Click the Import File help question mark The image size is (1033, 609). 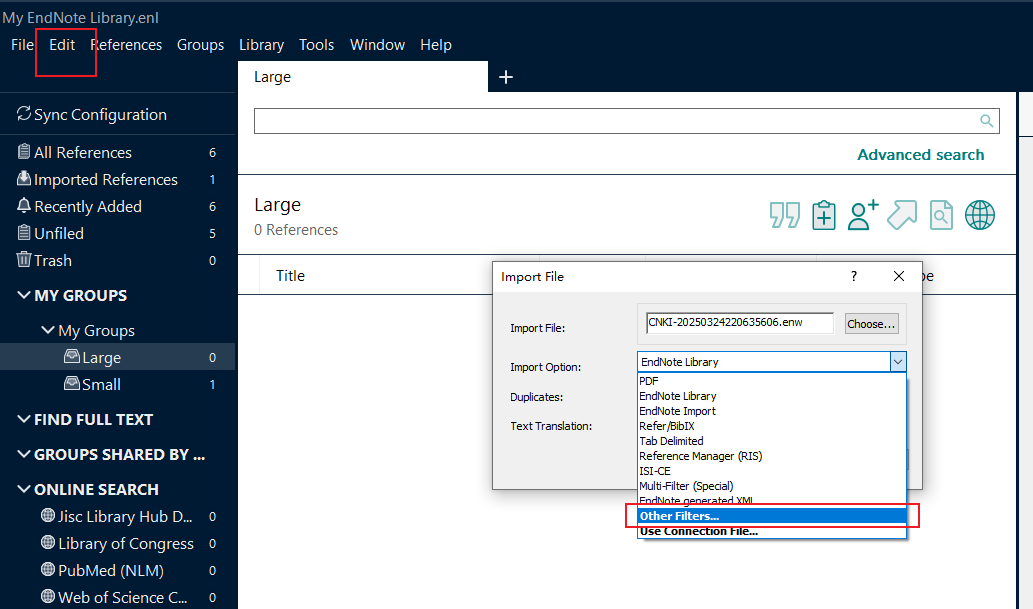point(854,276)
